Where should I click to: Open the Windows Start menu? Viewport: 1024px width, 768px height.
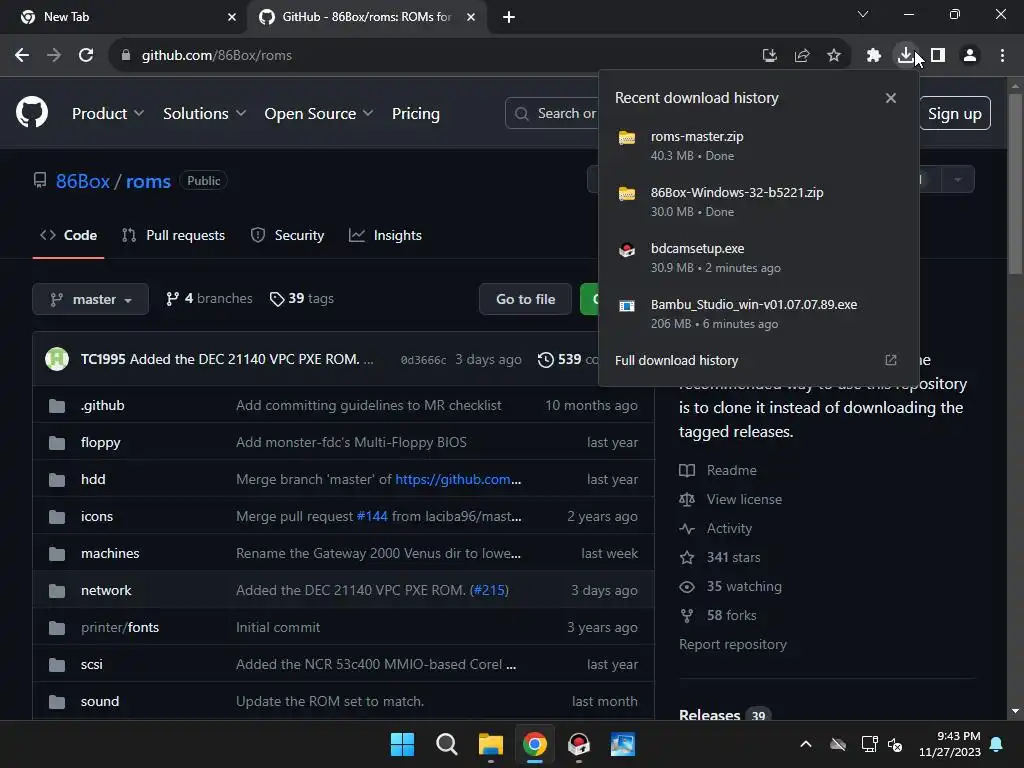402,744
